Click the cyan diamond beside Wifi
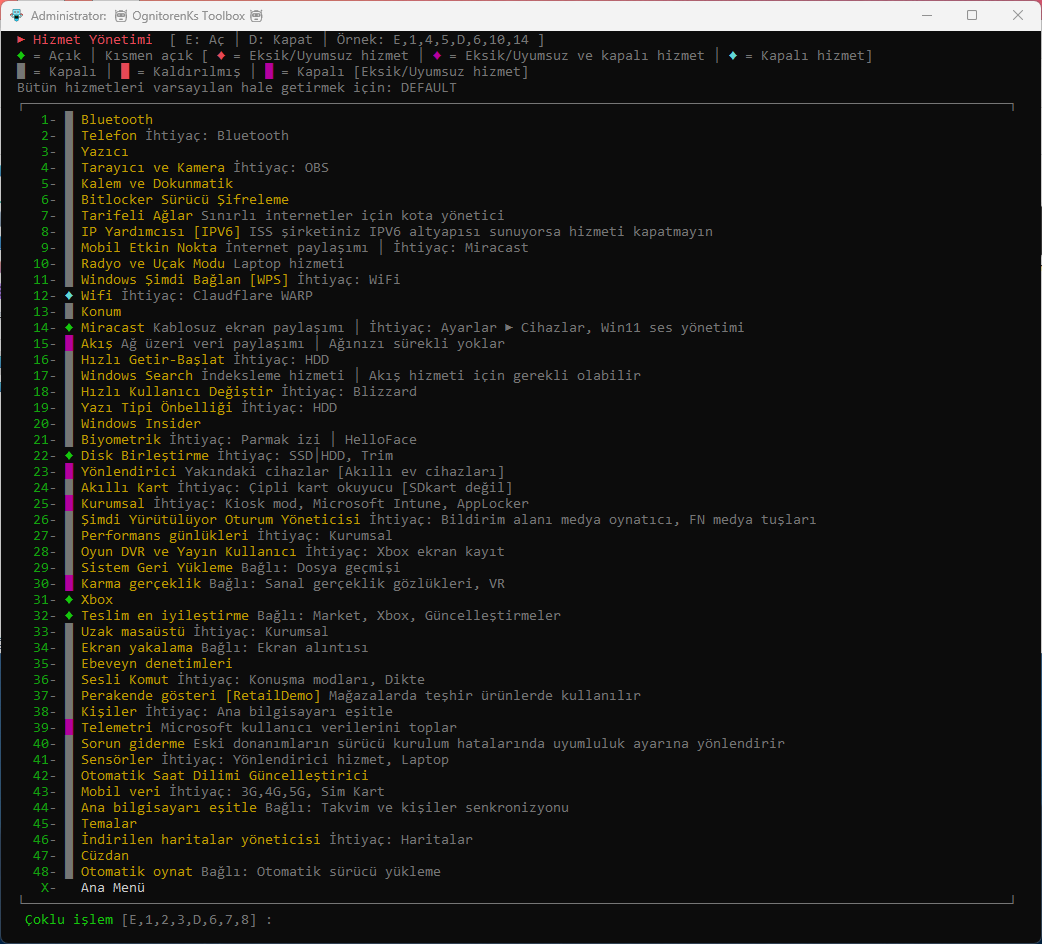1042x944 pixels. coord(69,296)
